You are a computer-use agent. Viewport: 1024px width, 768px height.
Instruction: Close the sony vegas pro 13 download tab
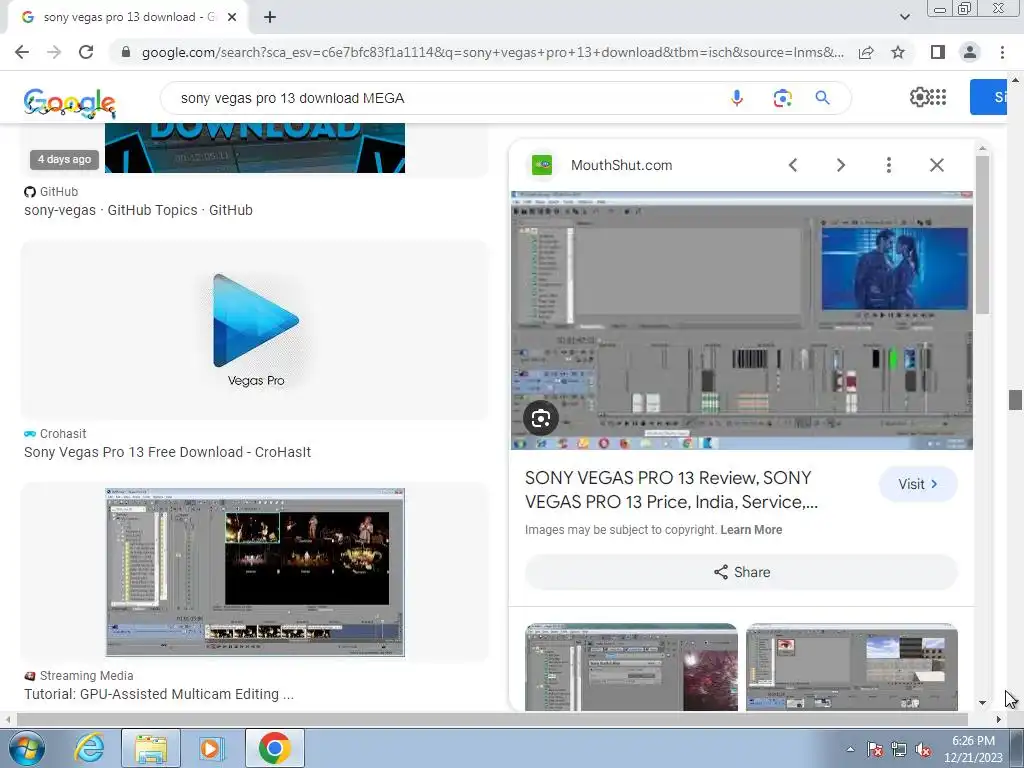pos(232,18)
